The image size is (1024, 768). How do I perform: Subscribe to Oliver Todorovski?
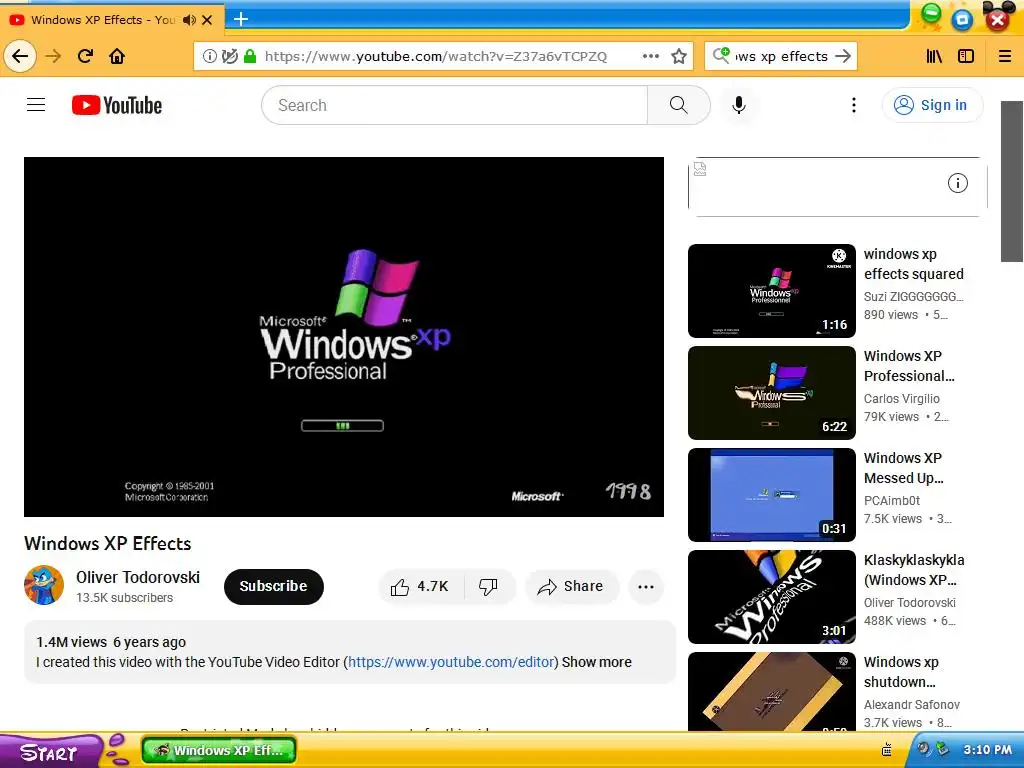[274, 586]
